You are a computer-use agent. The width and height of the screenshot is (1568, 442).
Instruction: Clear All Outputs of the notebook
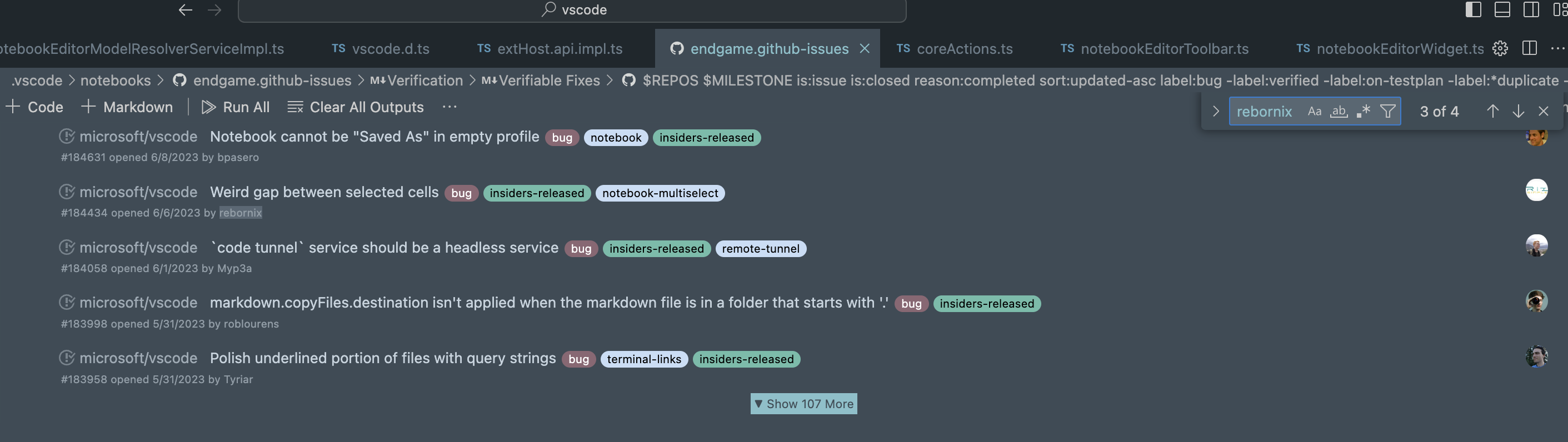tap(355, 107)
